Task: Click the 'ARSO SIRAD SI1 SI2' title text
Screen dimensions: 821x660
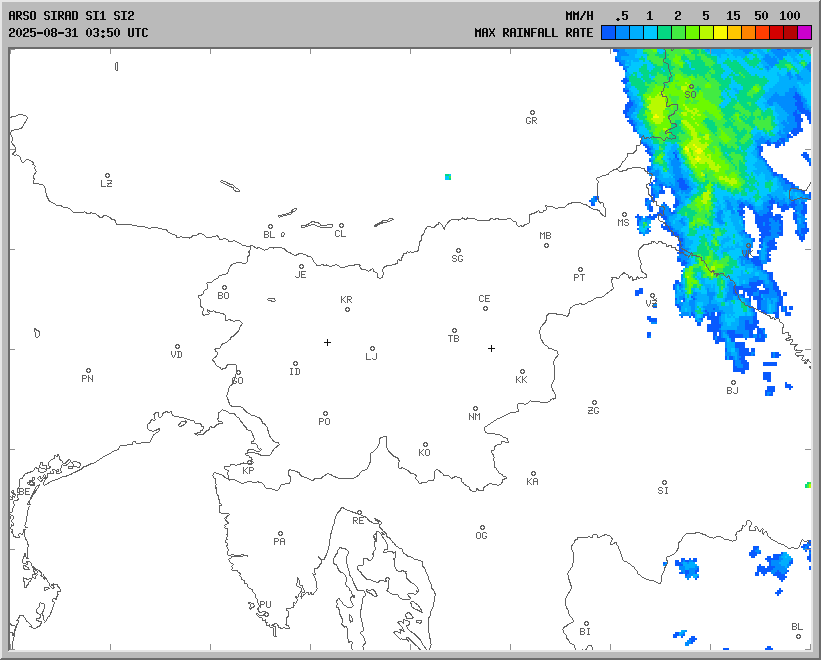Action: pyautogui.click(x=71, y=16)
